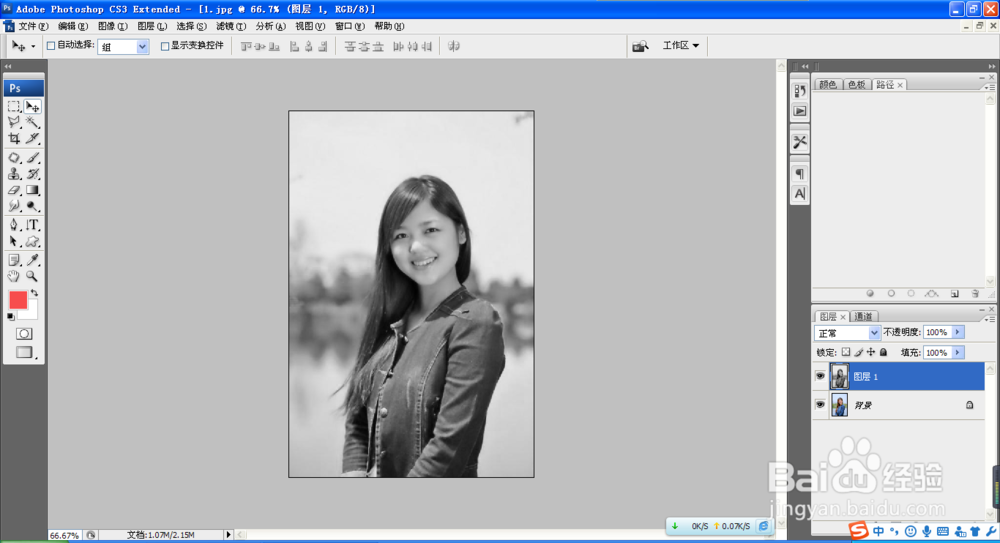Open the 图像 menu
Screen dimensions: 1000x543
pos(112,26)
